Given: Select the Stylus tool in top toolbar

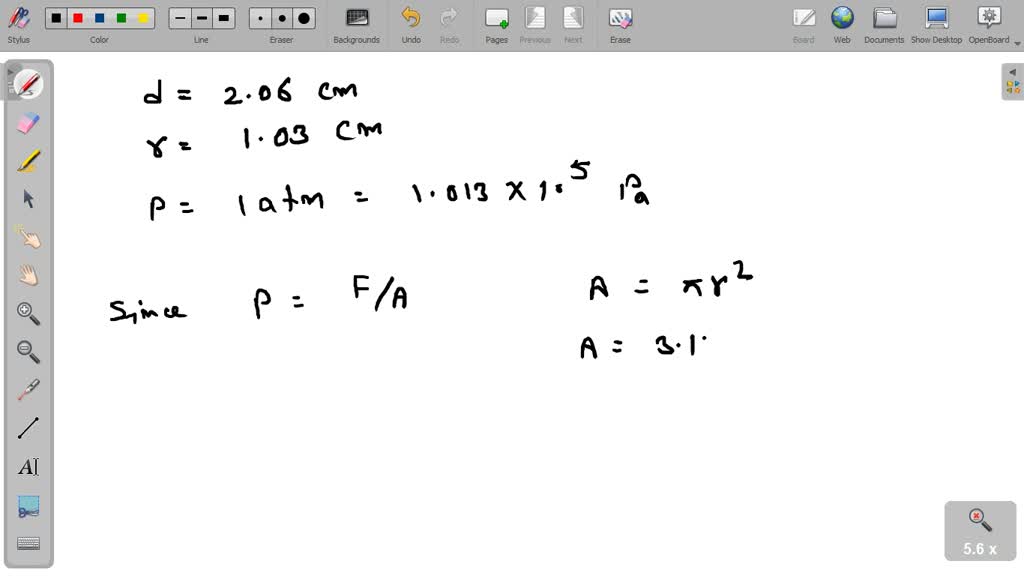Looking at the screenshot, I should 19,24.
